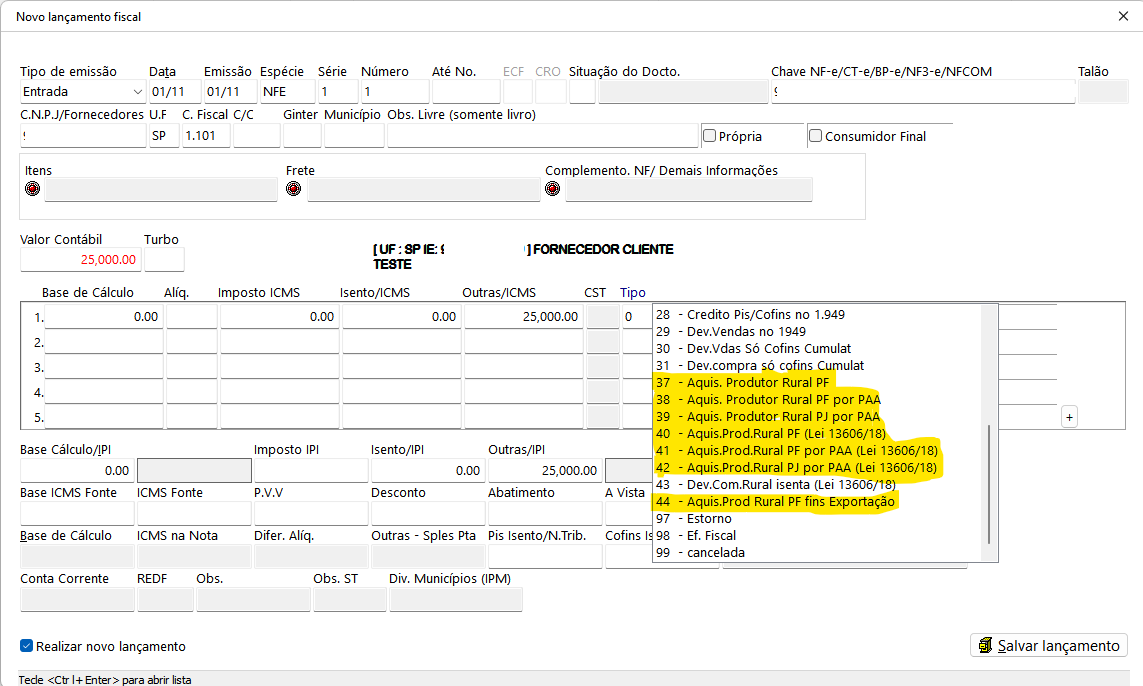Click the calculator icon on Salvar lançamento
This screenshot has width=1143, height=686.
click(x=986, y=645)
